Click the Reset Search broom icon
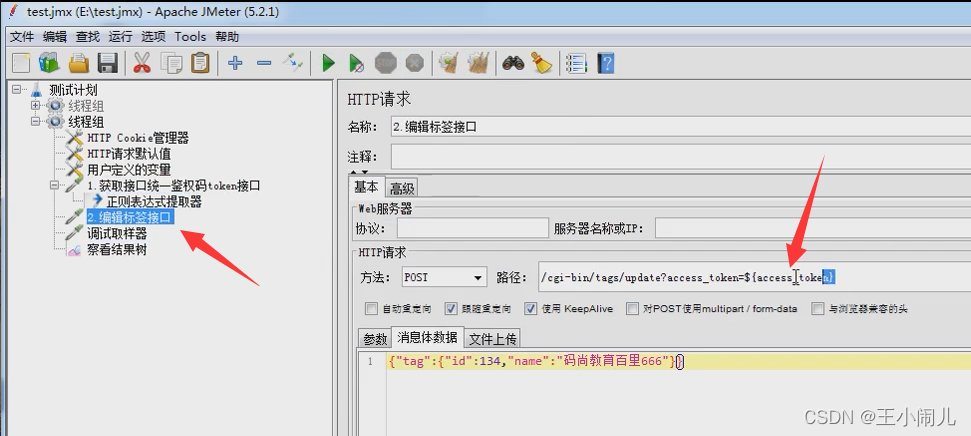971x436 pixels. point(542,63)
